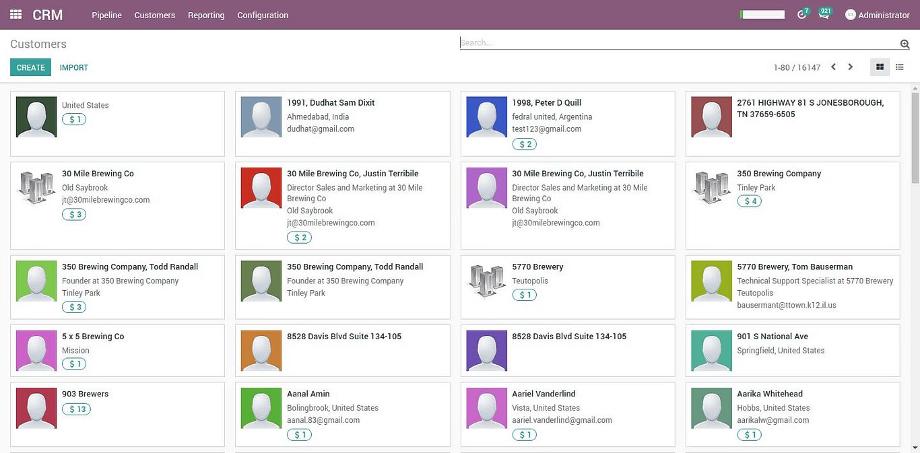Click the 5770 Brewery building icon
The image size is (920, 453).
486,281
